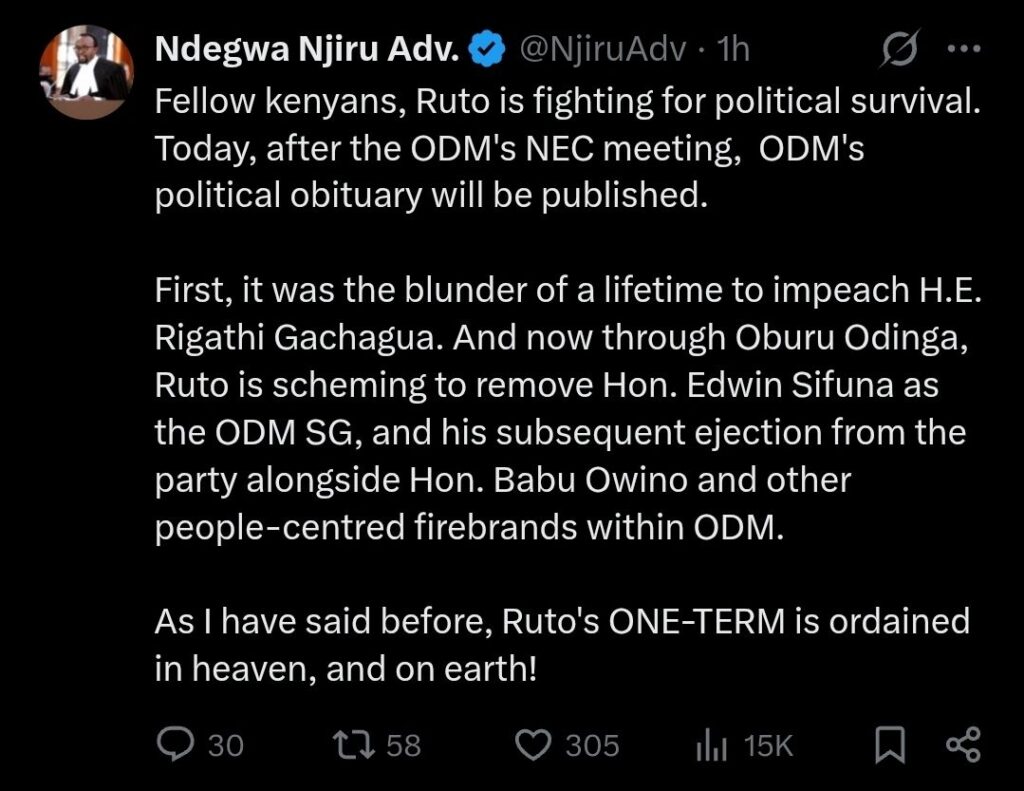The width and height of the screenshot is (1024, 791).
Task: Open the view analytics bar-chart icon
Action: [709, 745]
